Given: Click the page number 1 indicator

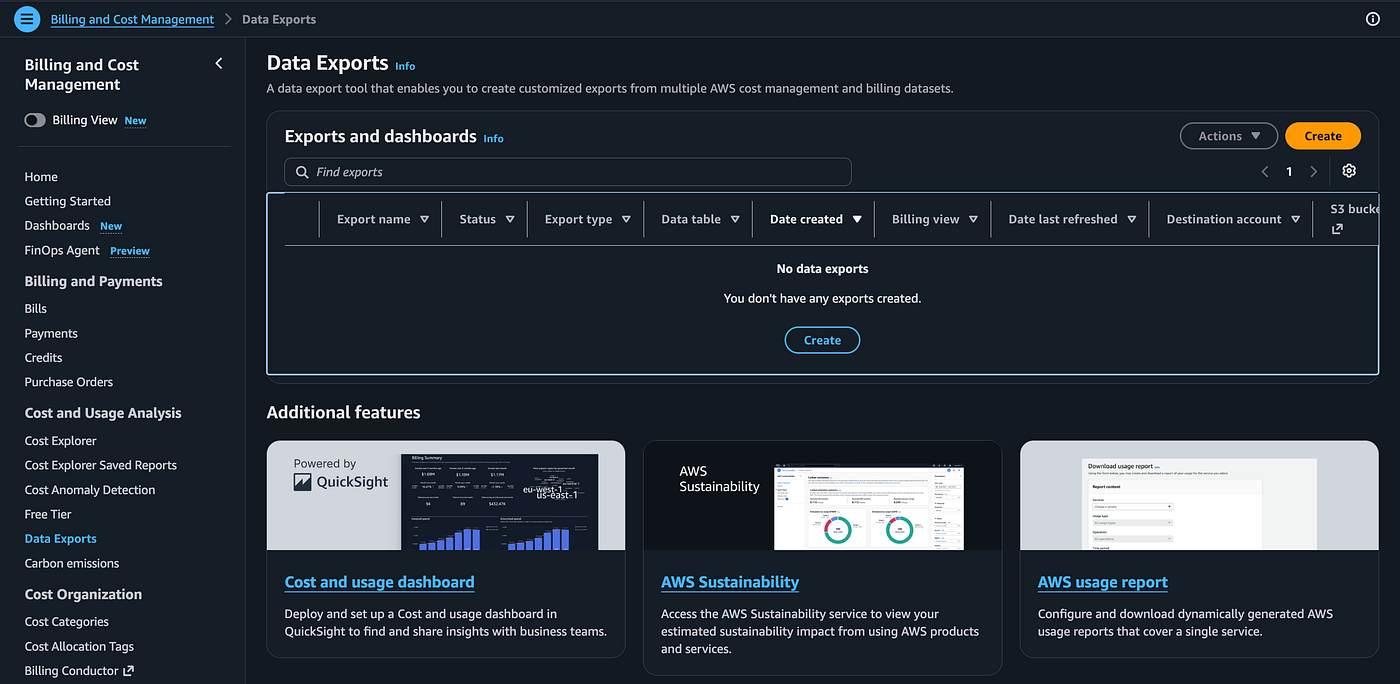Looking at the screenshot, I should (1289, 172).
